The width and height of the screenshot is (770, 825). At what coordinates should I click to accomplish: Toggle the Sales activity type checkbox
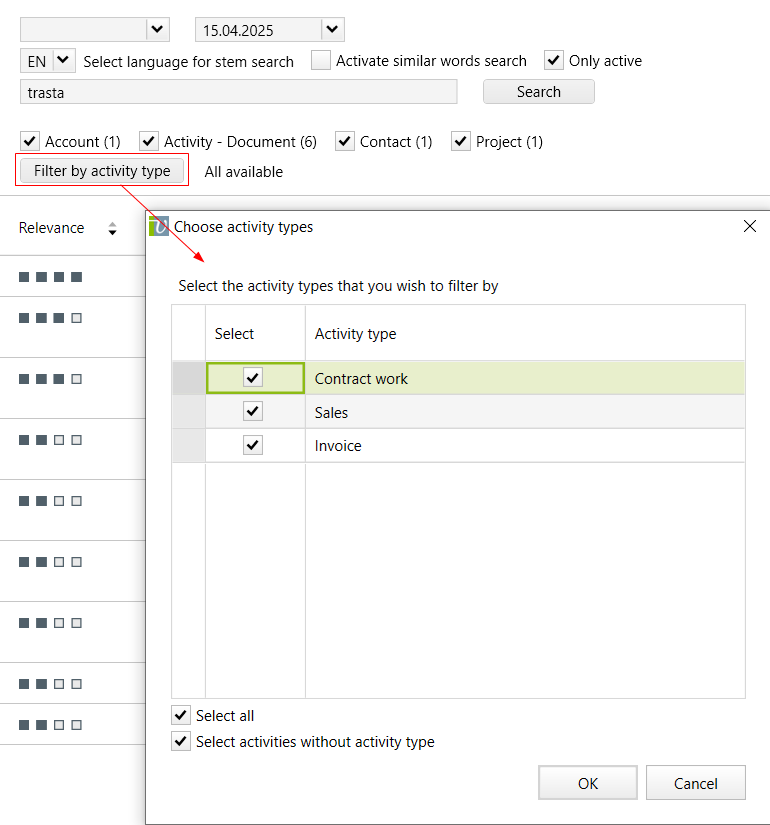point(254,412)
